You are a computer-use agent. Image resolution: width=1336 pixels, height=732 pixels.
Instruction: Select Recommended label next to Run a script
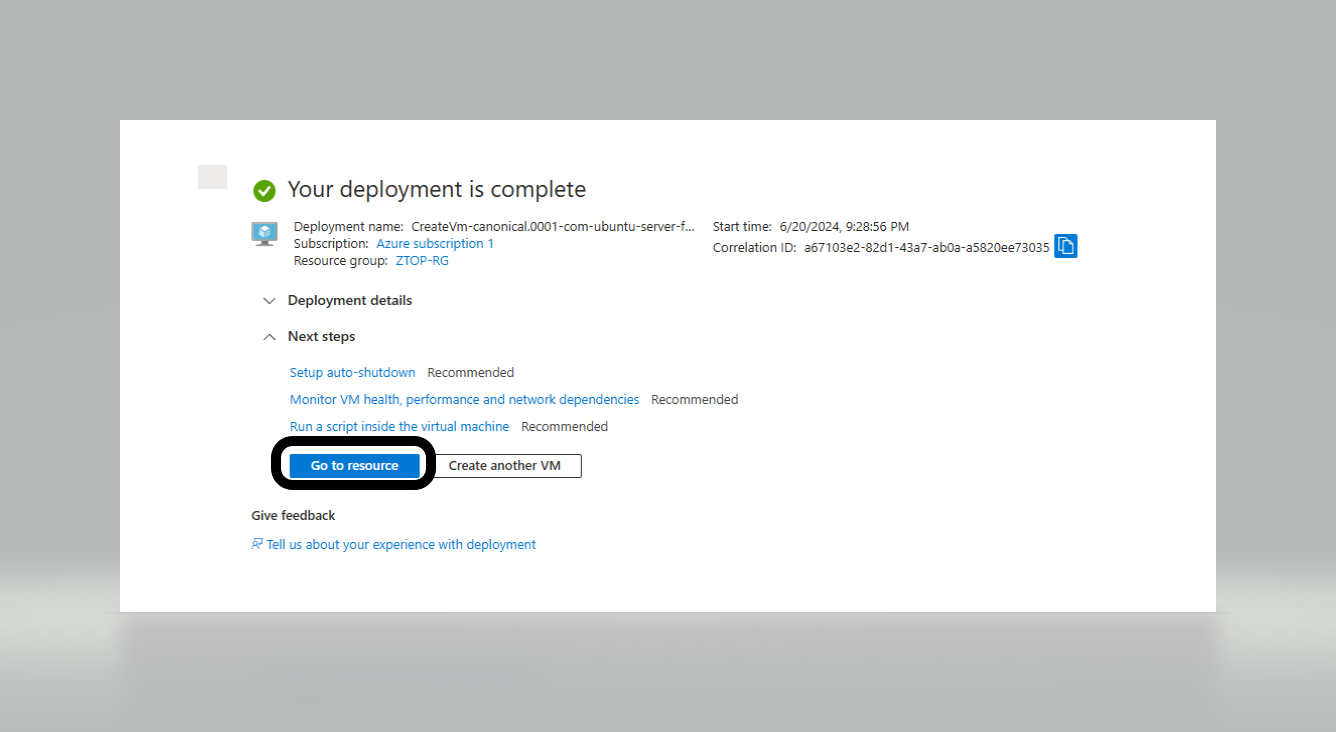pos(564,426)
